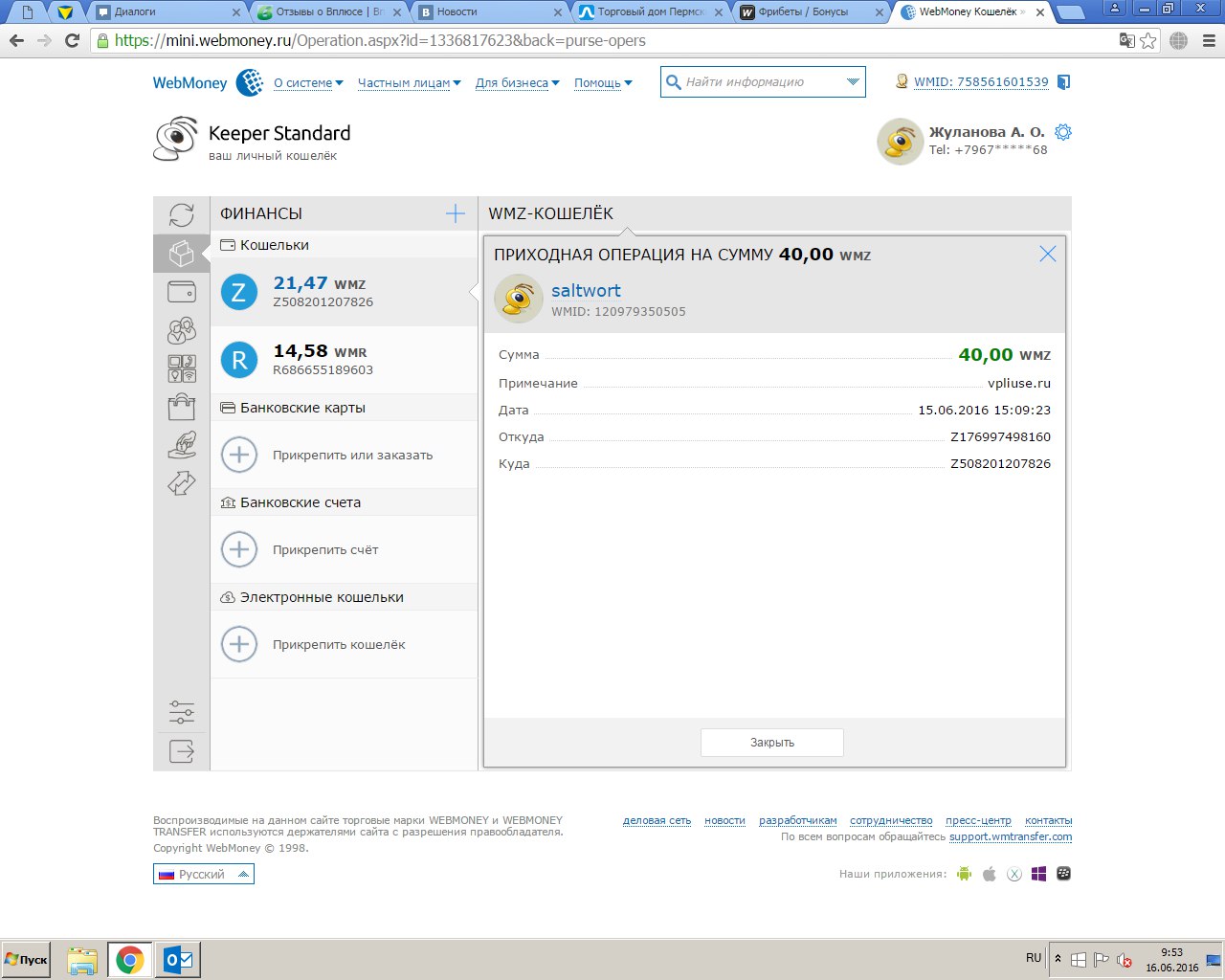Open File Explorer from the taskbar
The height and width of the screenshot is (980, 1225).
coord(82,960)
